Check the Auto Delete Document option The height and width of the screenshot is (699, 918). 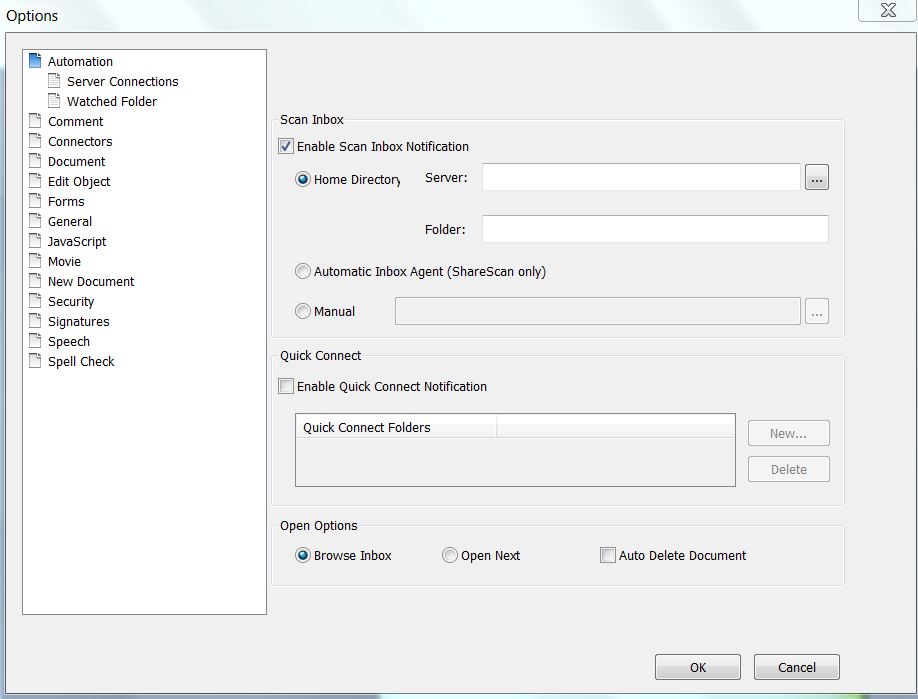607,555
